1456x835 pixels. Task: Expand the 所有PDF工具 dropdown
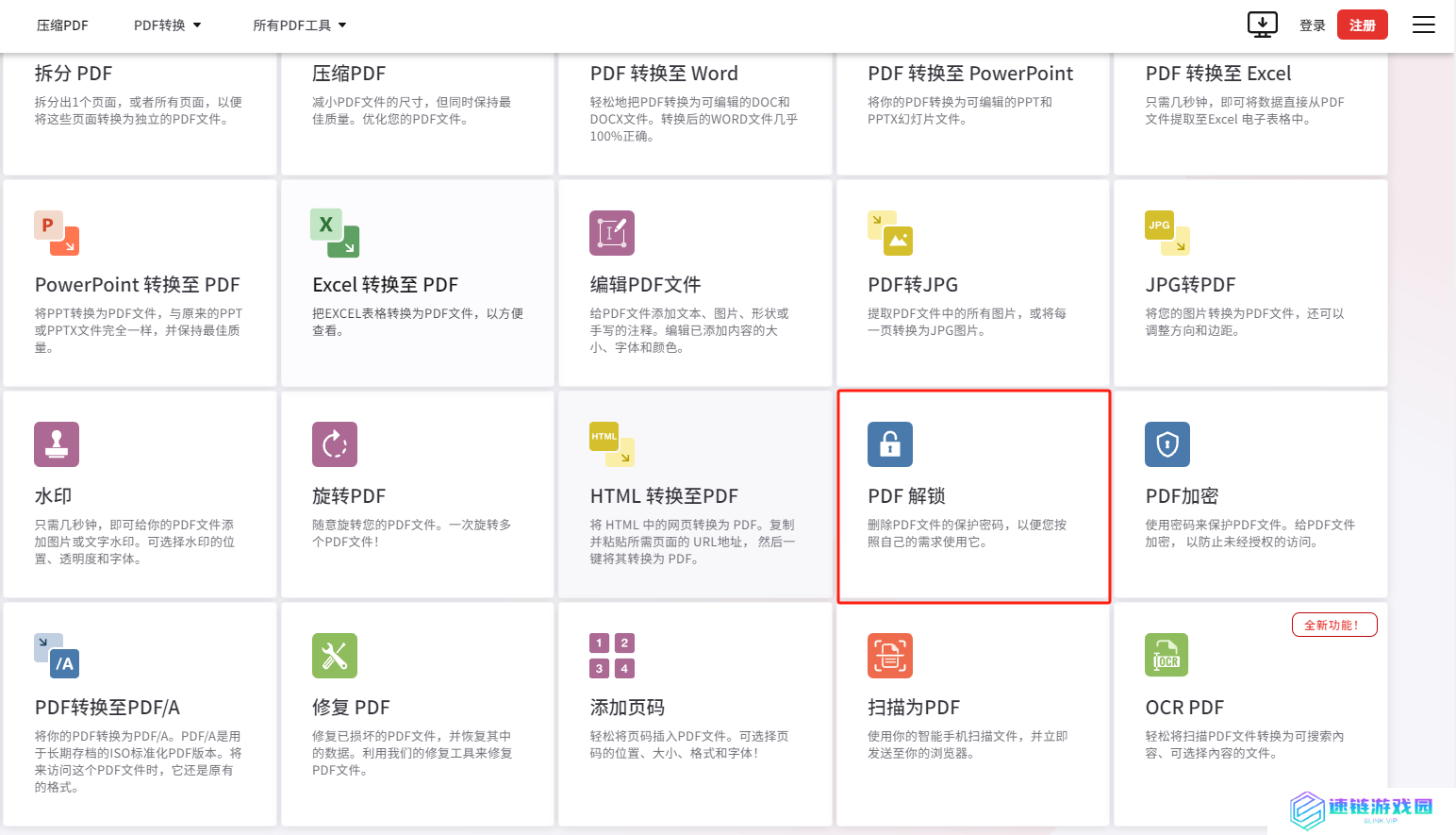click(300, 25)
